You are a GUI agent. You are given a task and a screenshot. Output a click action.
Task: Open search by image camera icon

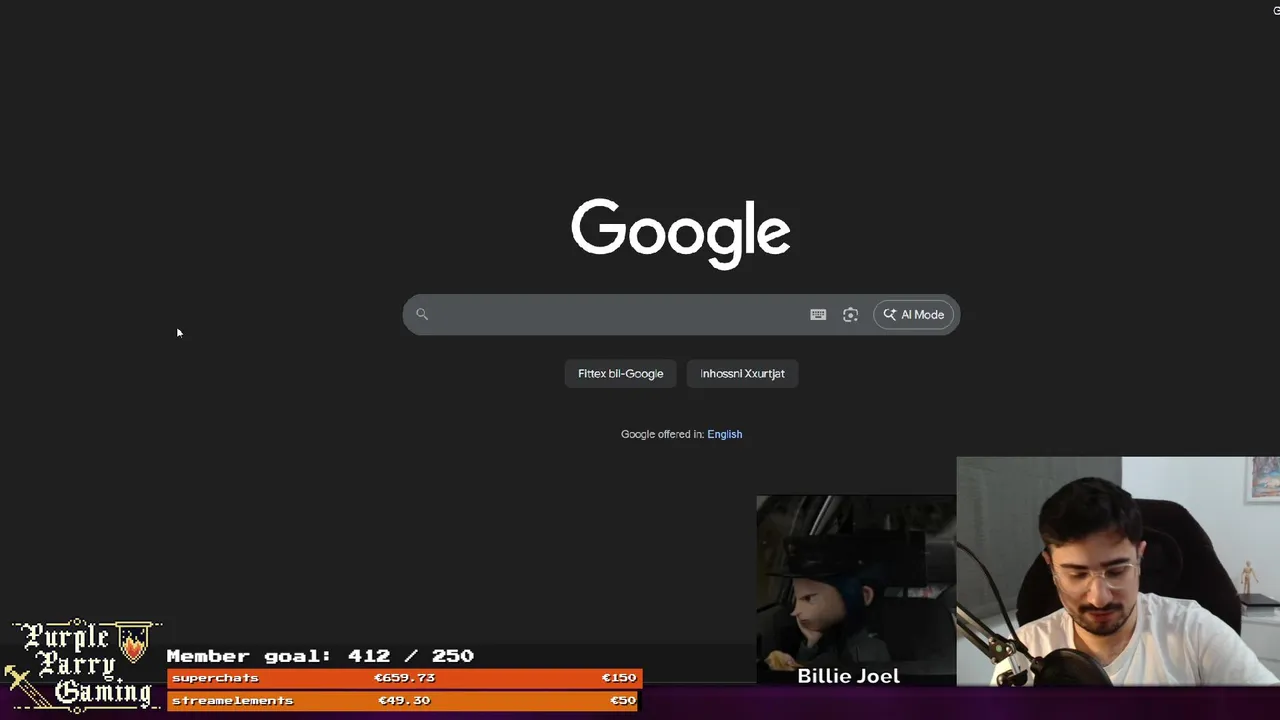pos(850,314)
